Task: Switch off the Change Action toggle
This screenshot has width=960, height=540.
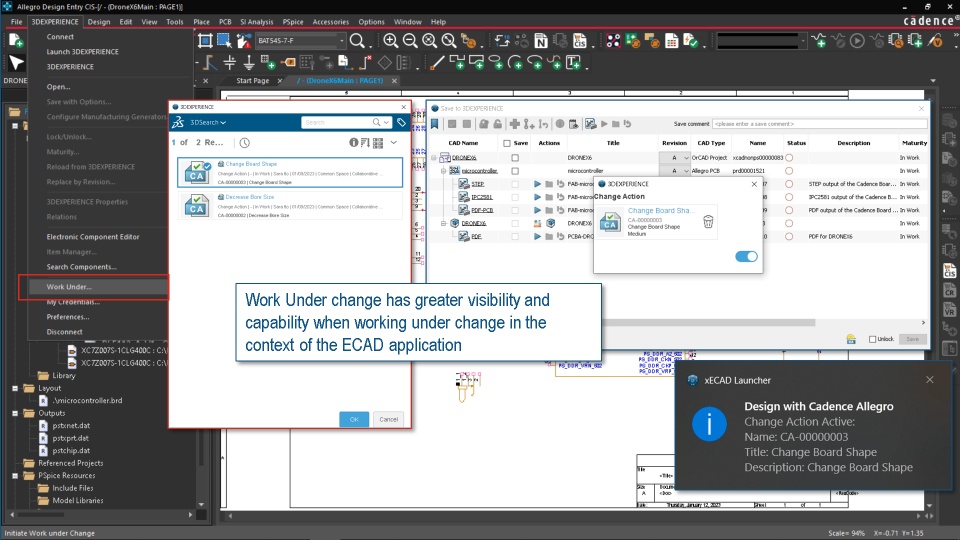Action: click(746, 257)
